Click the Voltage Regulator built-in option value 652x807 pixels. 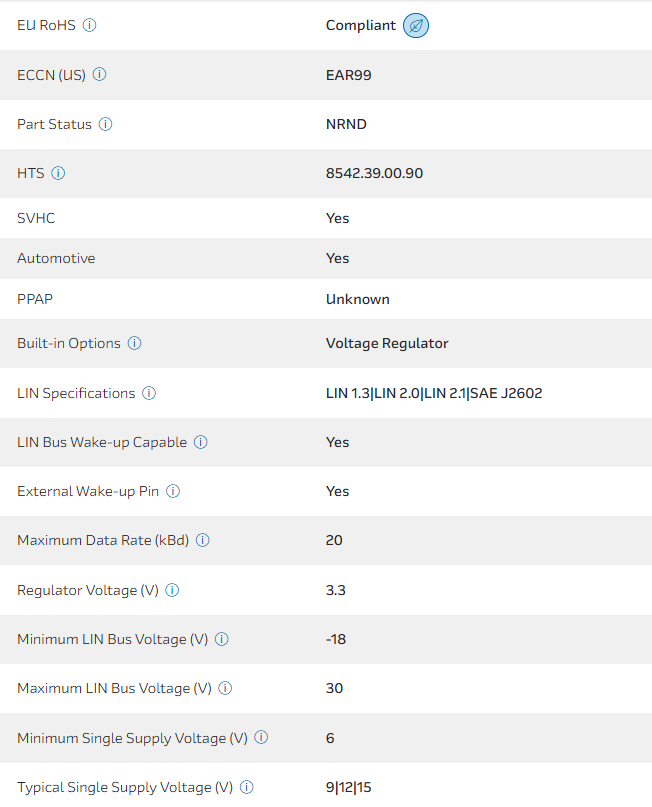pos(387,344)
